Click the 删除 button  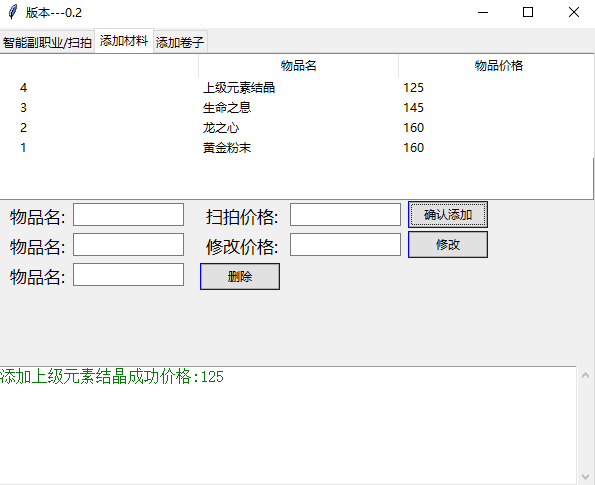point(240,277)
